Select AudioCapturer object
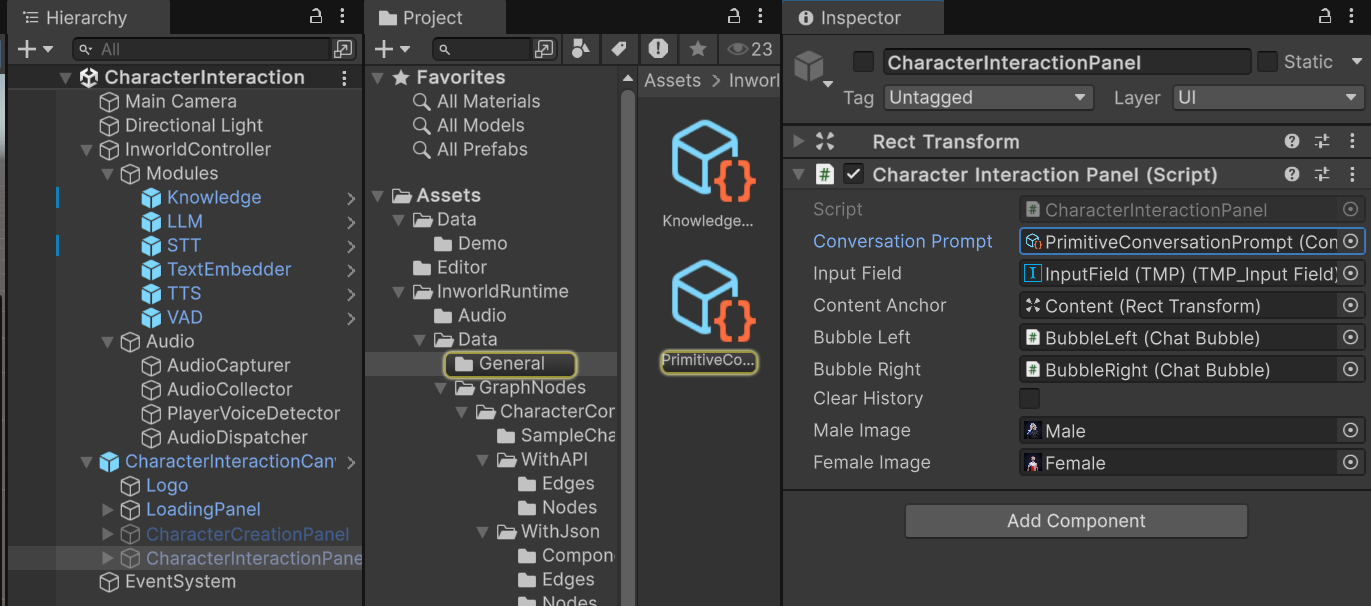The image size is (1371, 606). 228,365
